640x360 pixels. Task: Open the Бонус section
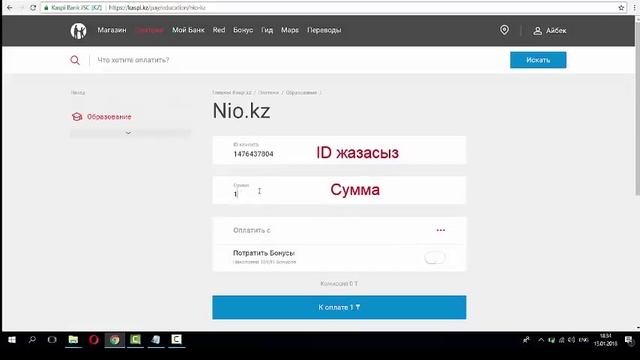[x=243, y=30]
